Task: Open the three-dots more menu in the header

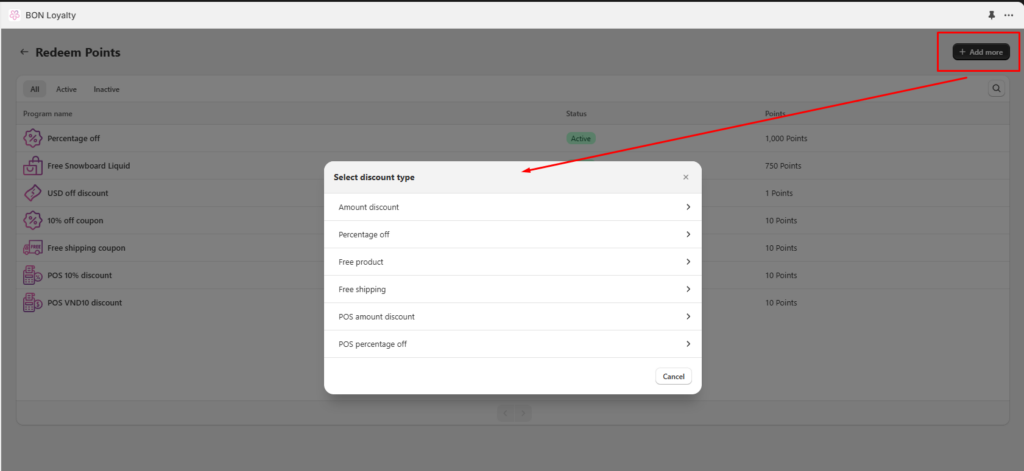Action: [1009, 15]
